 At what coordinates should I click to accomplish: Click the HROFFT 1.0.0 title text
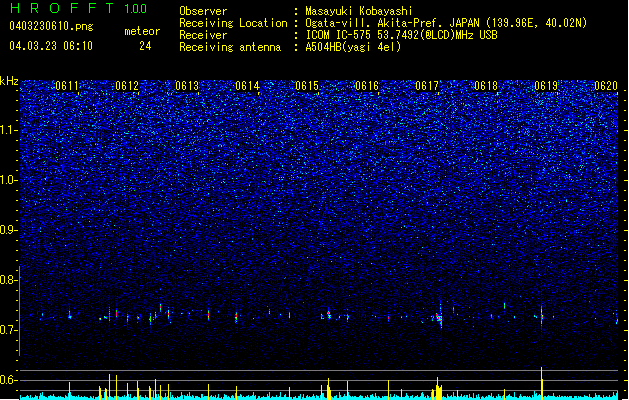click(x=78, y=8)
